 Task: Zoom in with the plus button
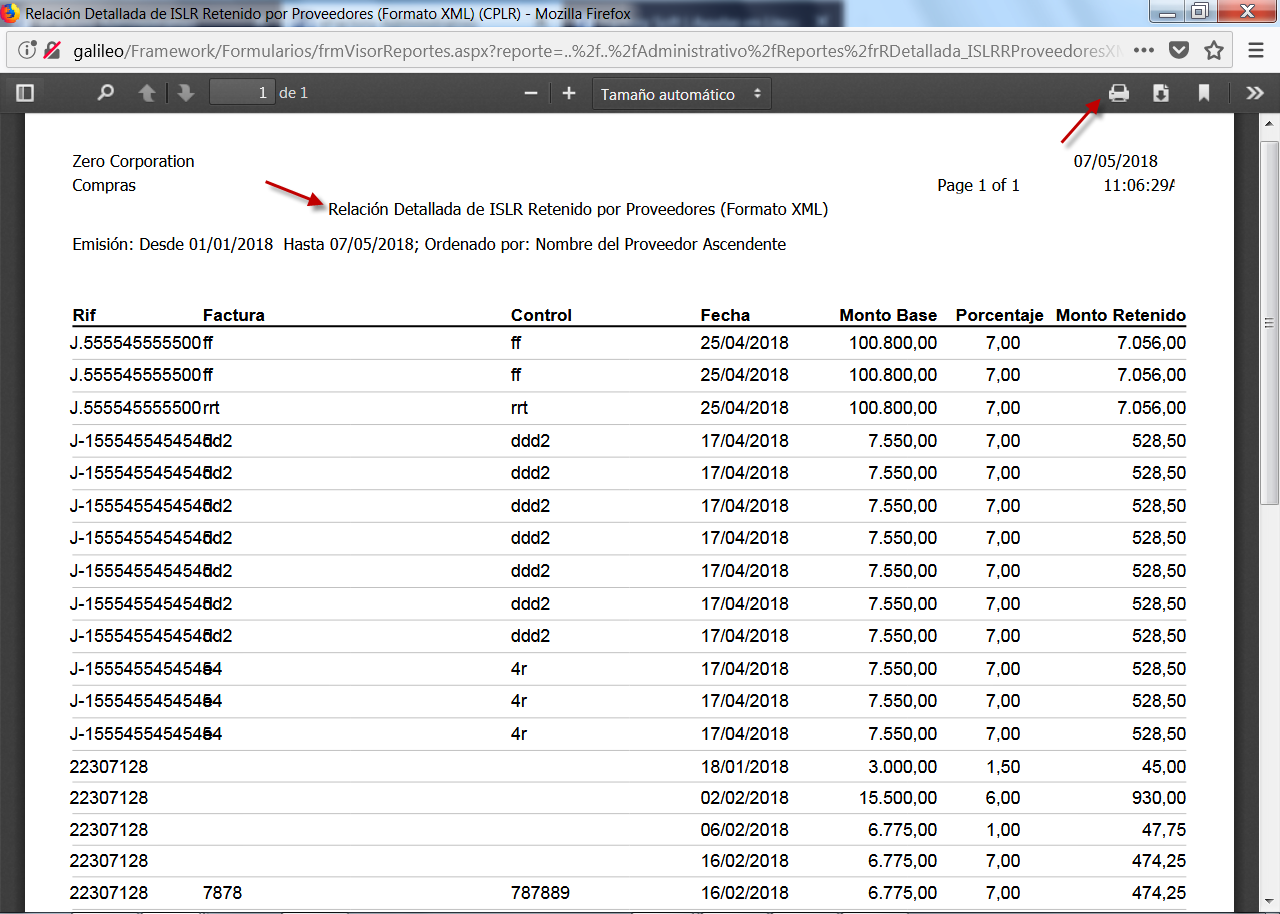pos(569,94)
